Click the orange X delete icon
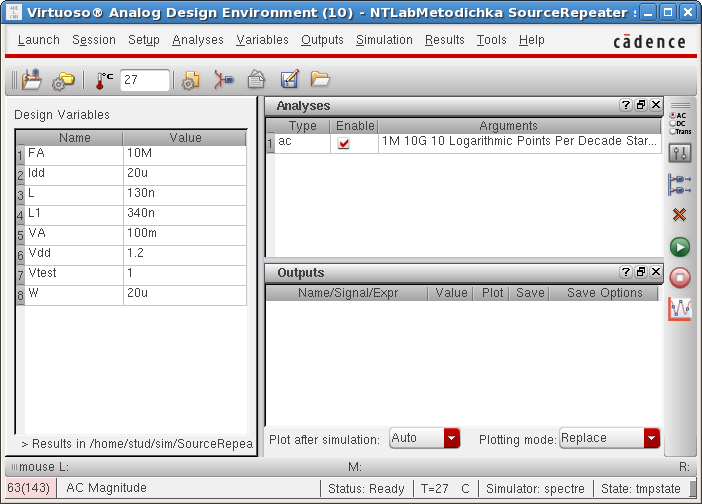The height and width of the screenshot is (504, 702). [680, 214]
